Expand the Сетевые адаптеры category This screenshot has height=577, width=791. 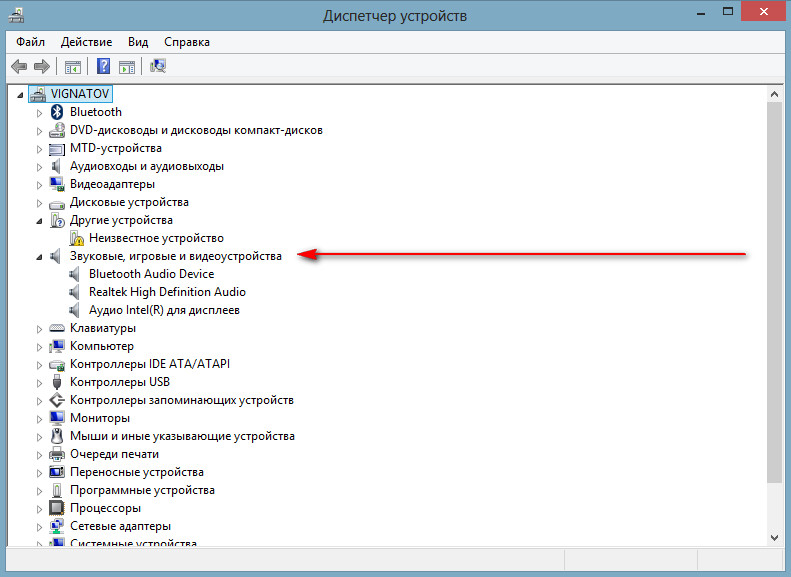[40, 526]
